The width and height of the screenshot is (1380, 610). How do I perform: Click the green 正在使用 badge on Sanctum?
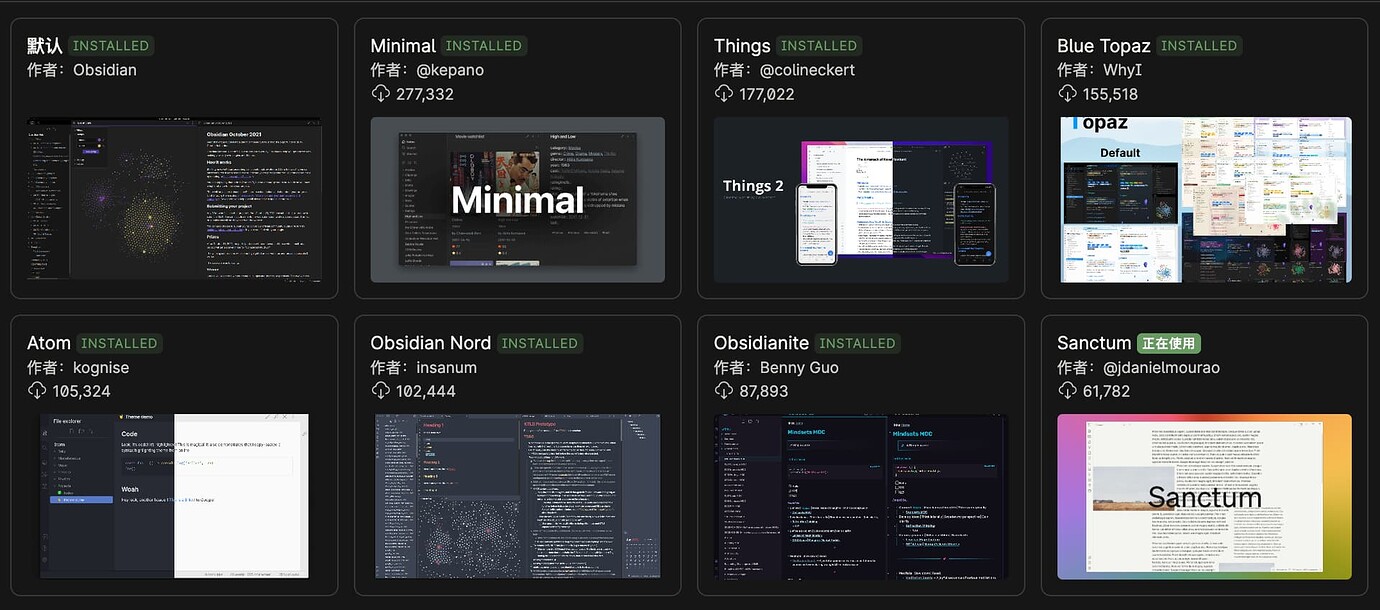coord(1168,343)
